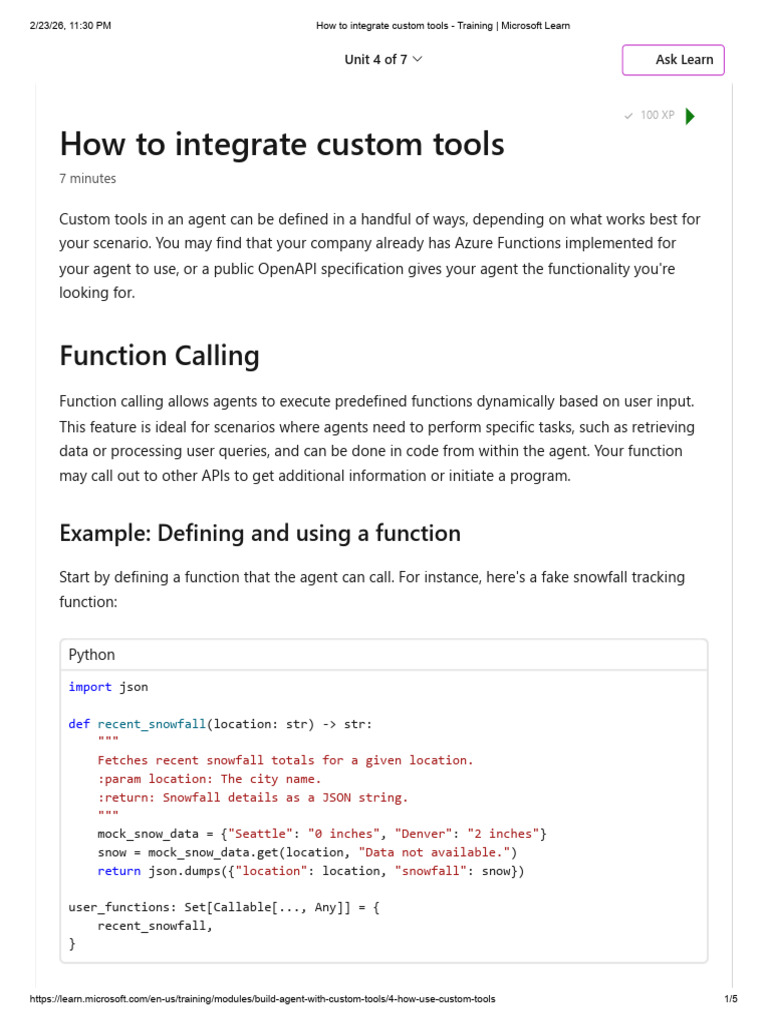Click the 1/5 page number in the footer

click(731, 999)
